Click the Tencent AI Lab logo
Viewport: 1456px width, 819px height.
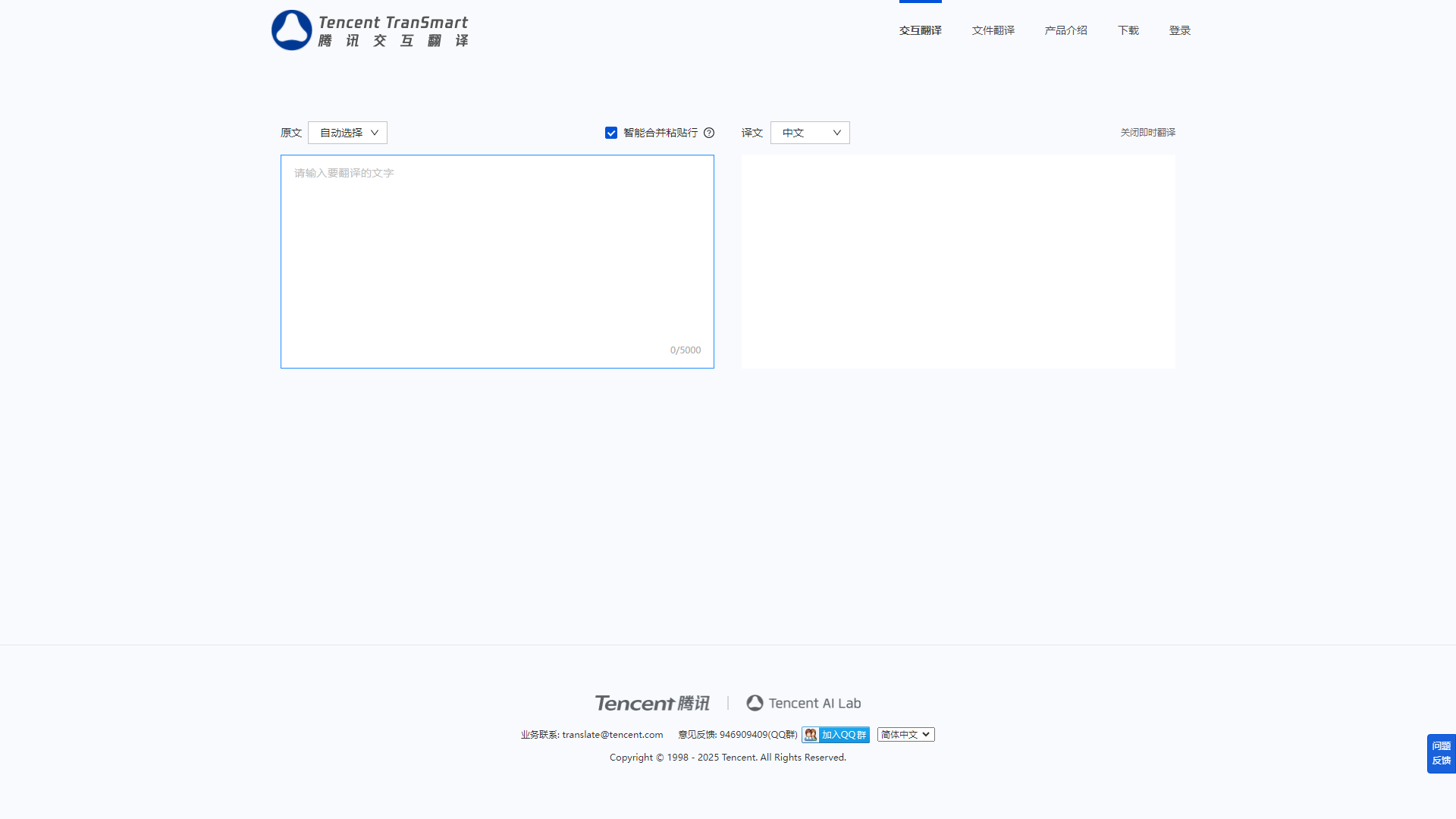click(803, 703)
